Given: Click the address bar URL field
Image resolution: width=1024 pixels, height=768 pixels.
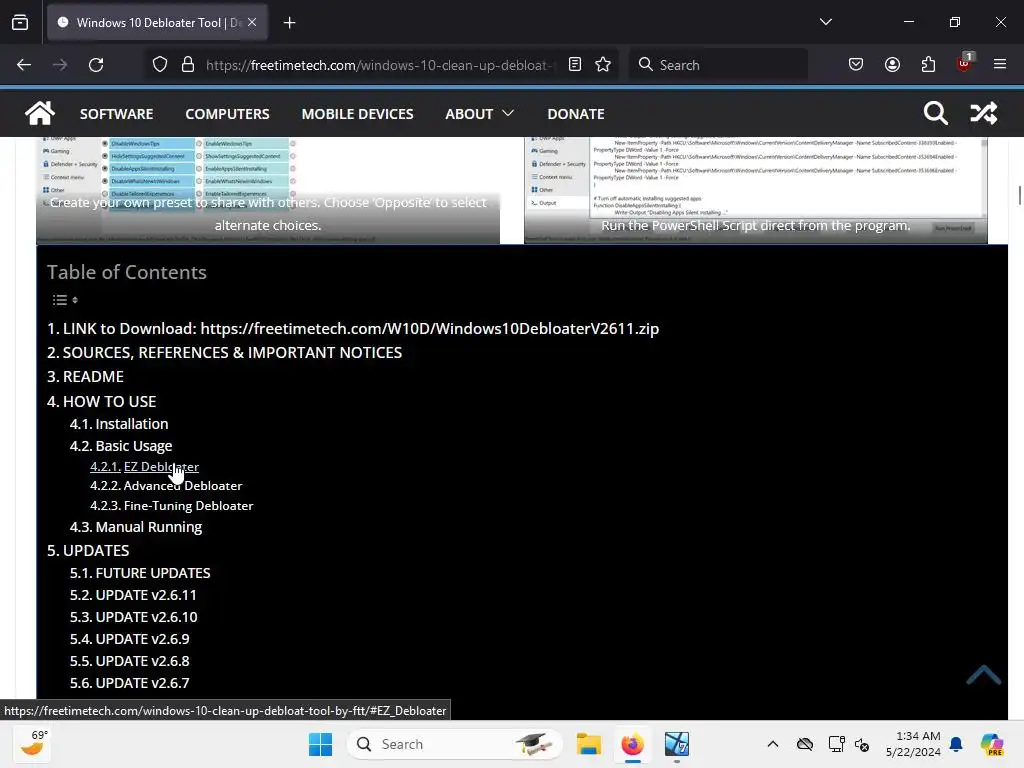Looking at the screenshot, I should 379,65.
